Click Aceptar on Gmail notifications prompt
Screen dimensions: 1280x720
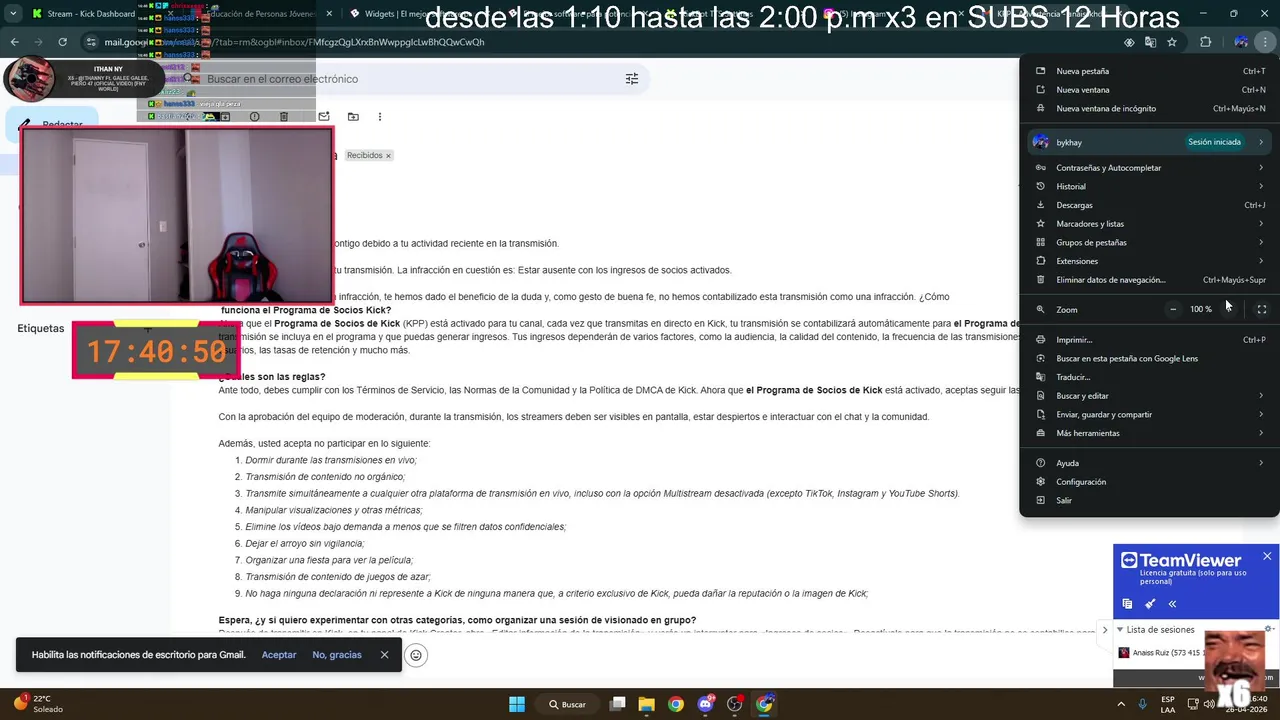coord(279,655)
